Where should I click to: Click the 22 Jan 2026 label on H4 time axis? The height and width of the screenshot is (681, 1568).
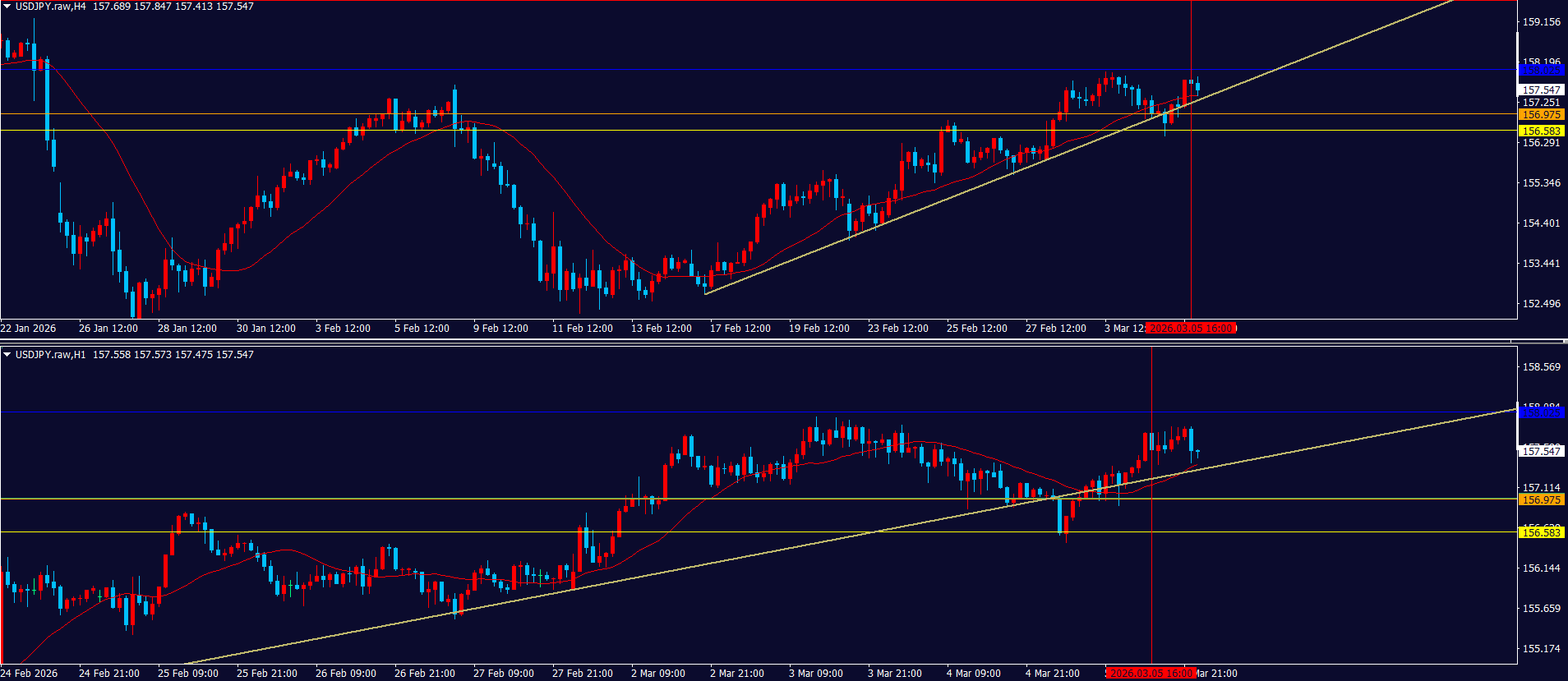coord(29,329)
